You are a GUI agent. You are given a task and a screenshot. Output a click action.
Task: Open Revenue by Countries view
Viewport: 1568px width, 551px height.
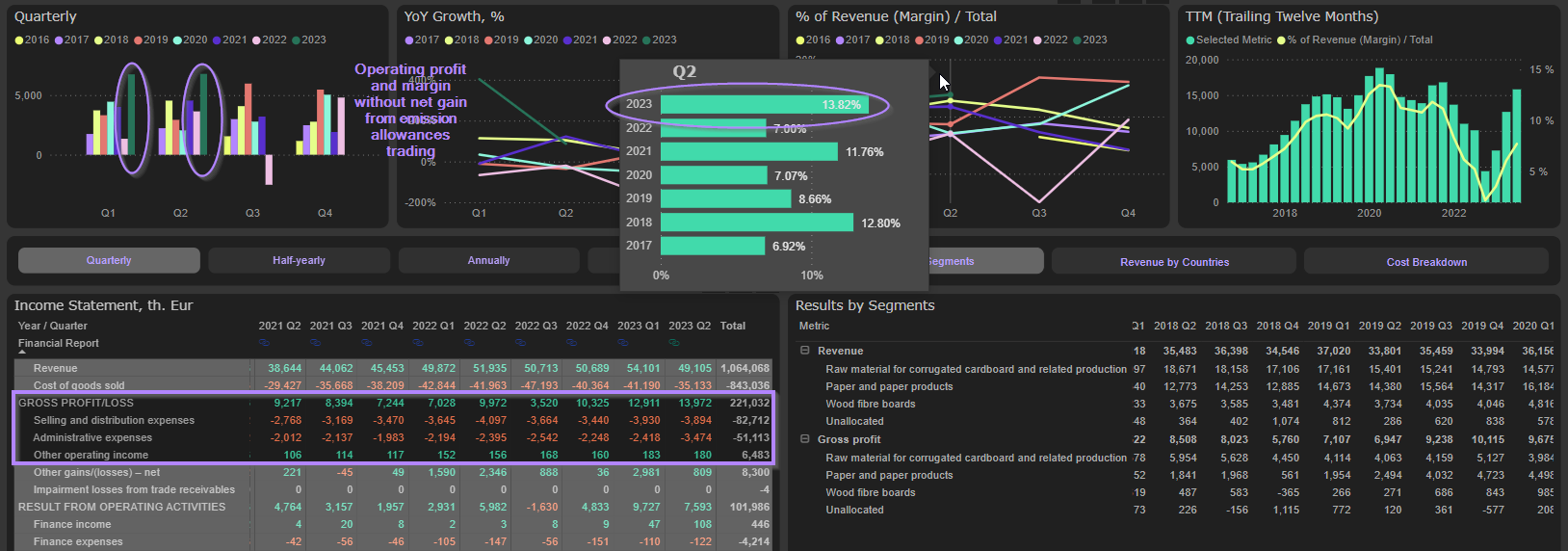[1174, 262]
